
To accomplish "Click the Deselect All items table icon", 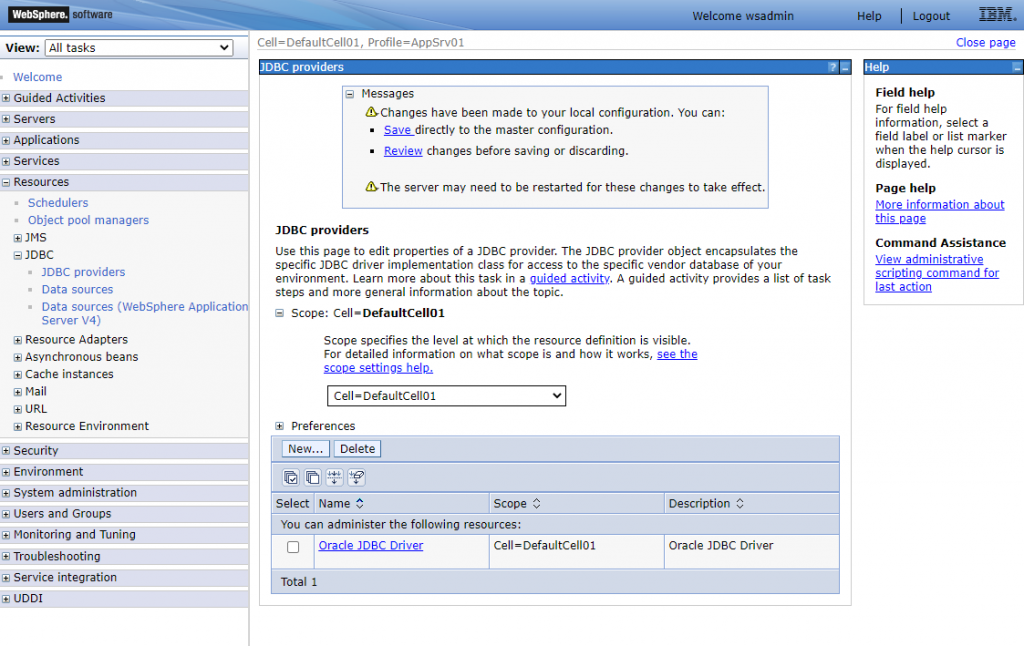I will coord(313,477).
